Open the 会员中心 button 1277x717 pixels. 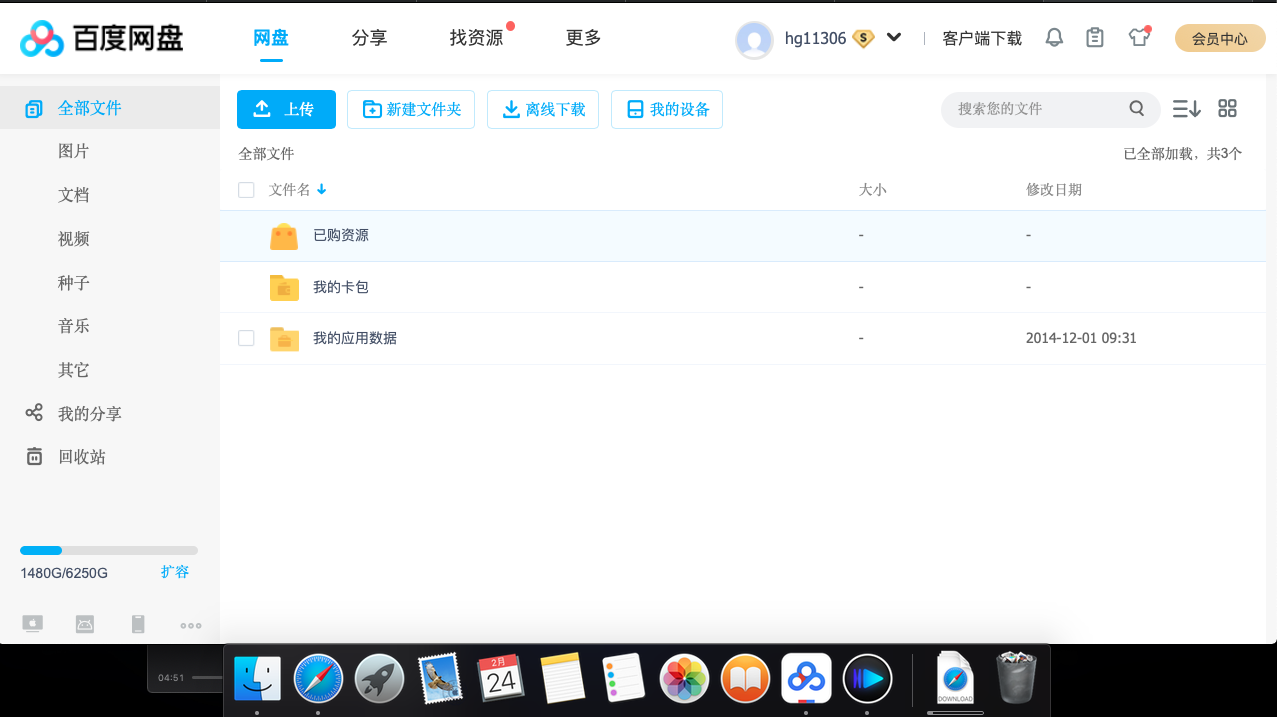1220,38
